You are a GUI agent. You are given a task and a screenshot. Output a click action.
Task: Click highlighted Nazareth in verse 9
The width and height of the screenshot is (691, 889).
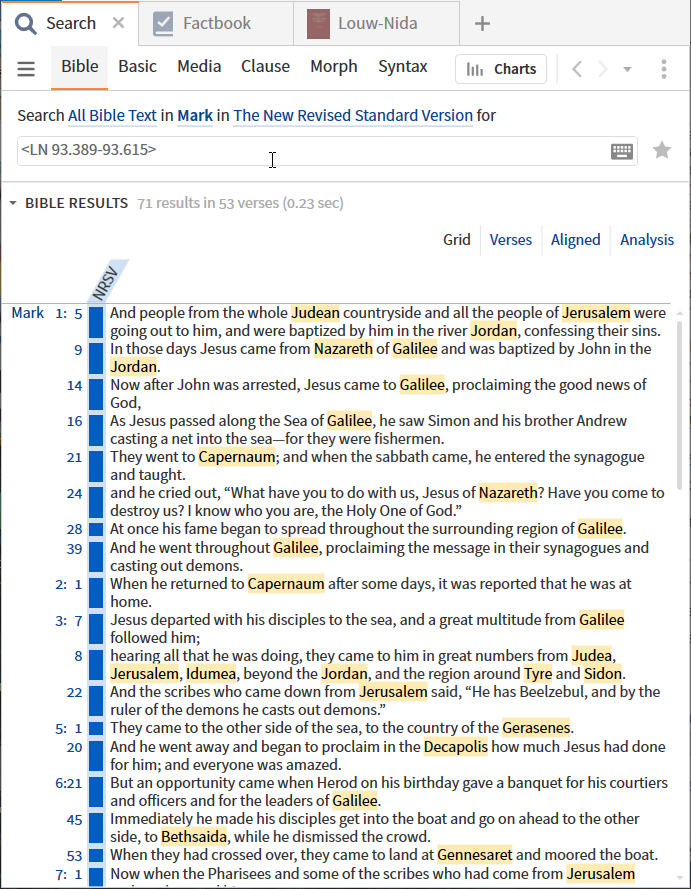(343, 349)
